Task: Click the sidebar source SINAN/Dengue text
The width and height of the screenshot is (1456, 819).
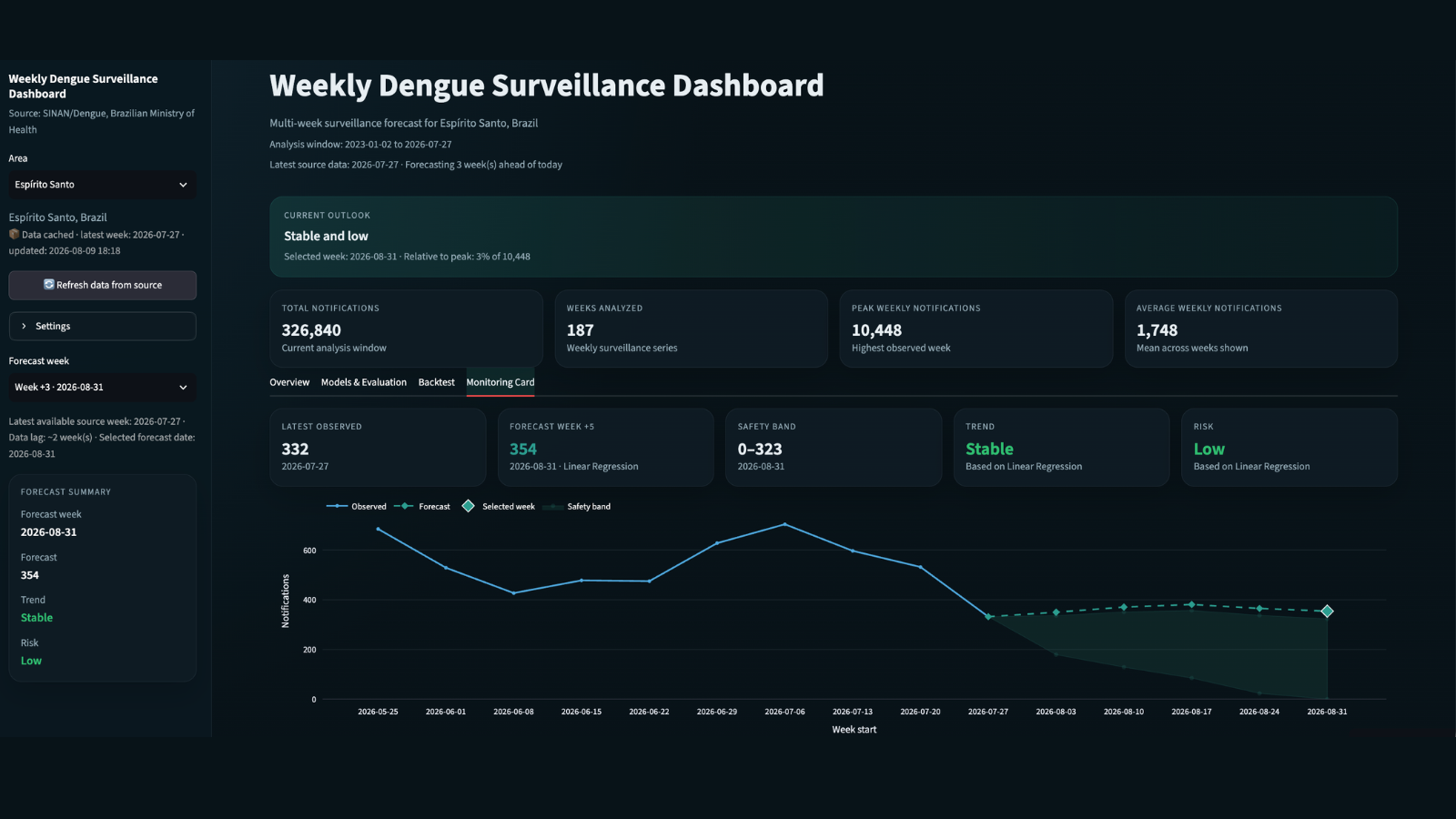Action: pyautogui.click(x=102, y=121)
